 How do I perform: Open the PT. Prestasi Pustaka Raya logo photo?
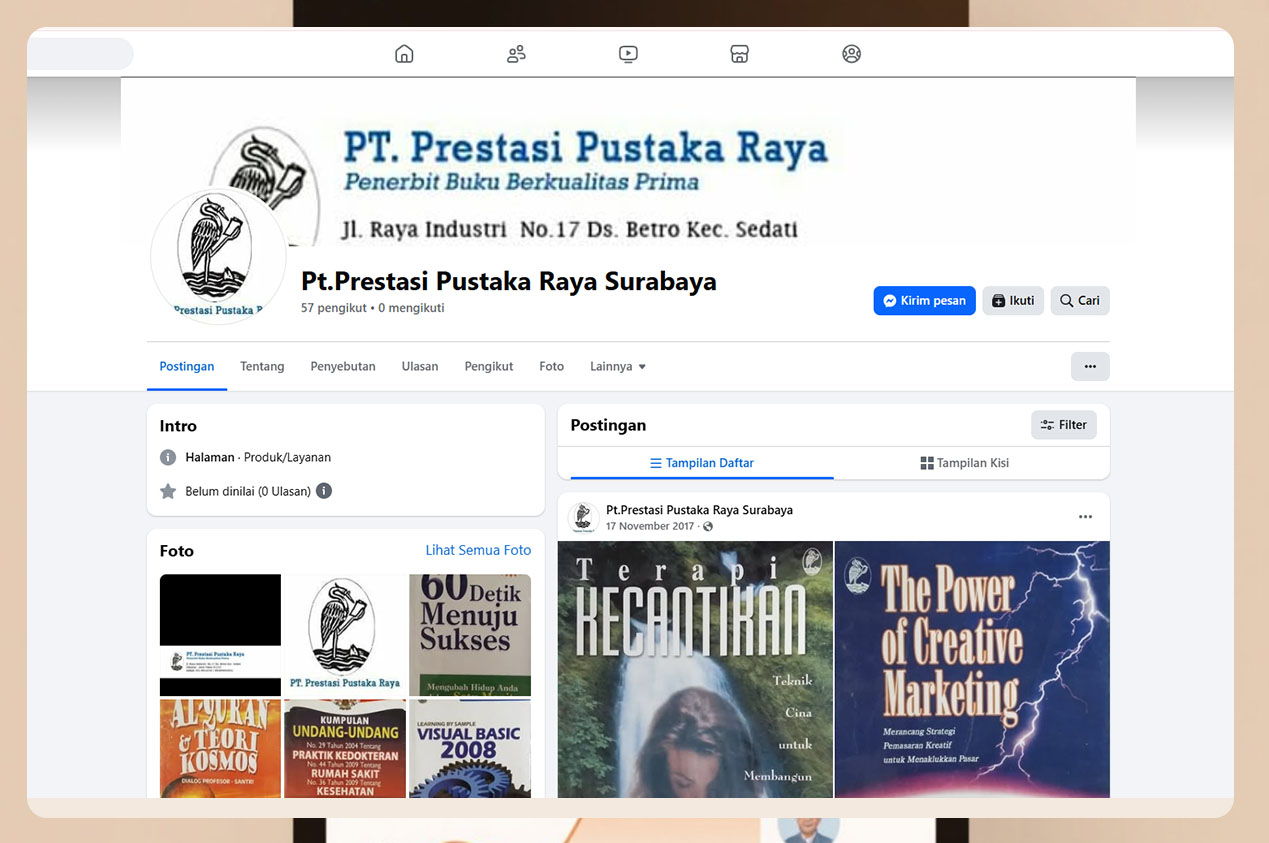tap(345, 635)
